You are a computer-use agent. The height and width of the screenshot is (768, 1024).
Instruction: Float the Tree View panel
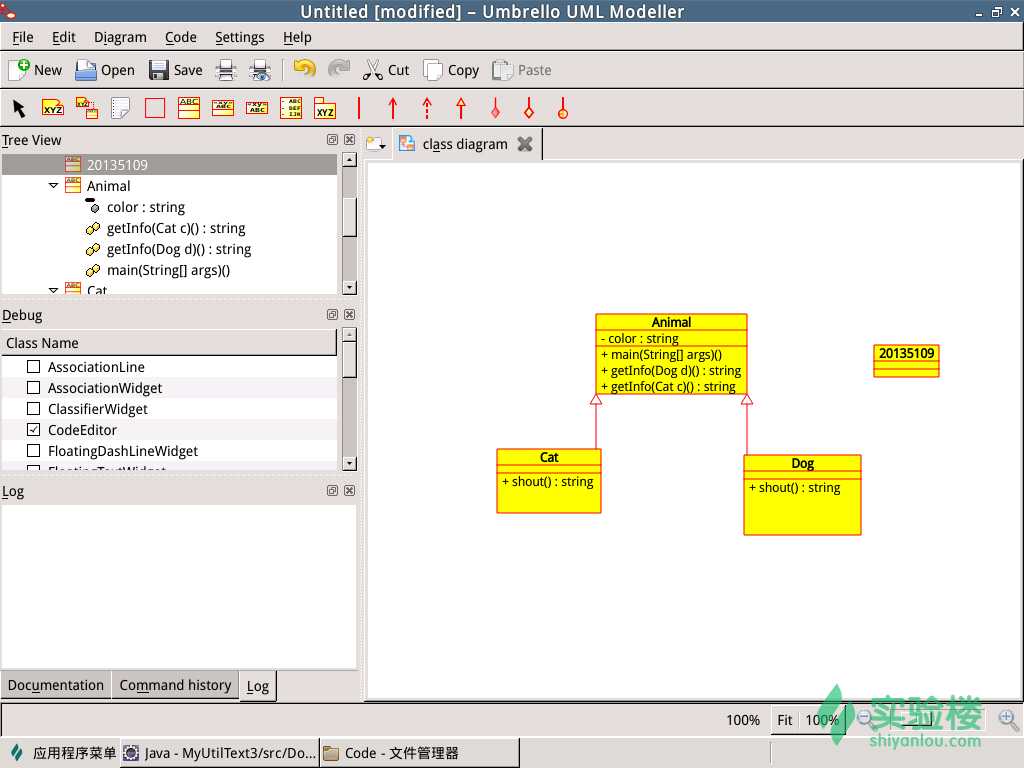[332, 140]
